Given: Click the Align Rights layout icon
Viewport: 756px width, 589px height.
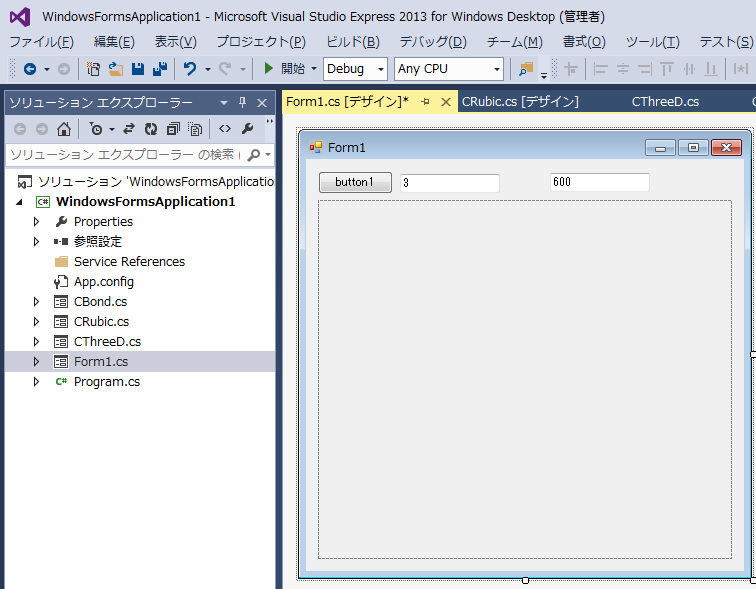Looking at the screenshot, I should point(645,69).
